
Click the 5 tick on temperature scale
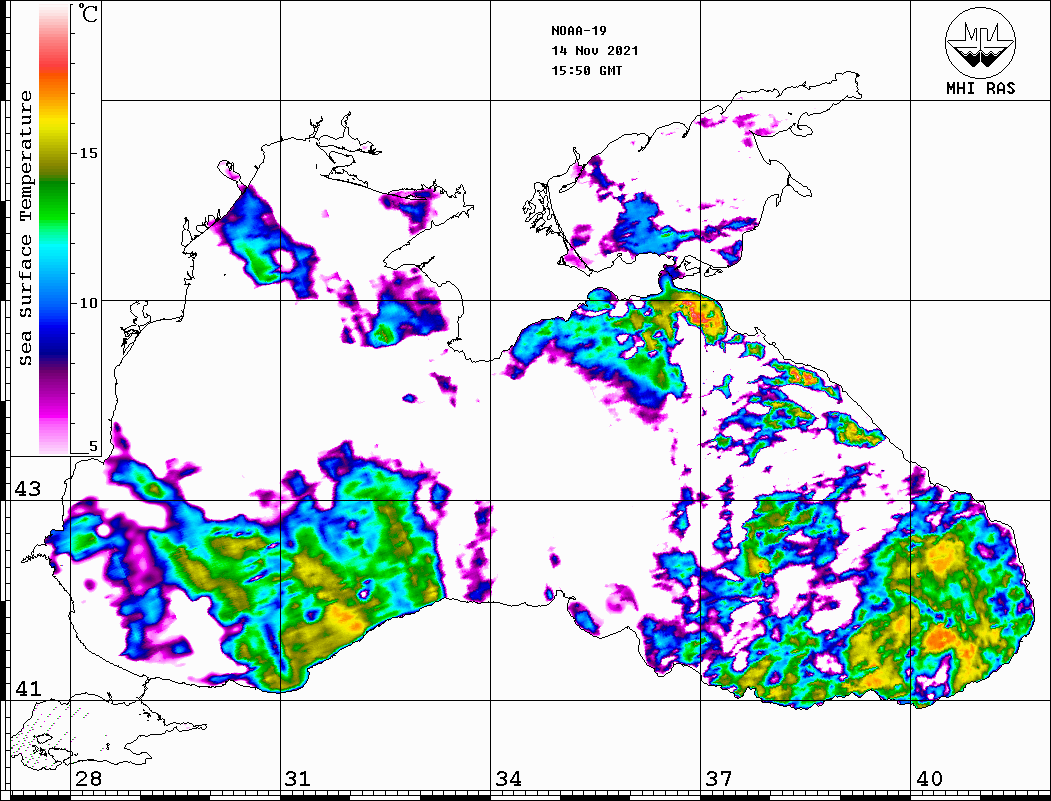coord(93,446)
